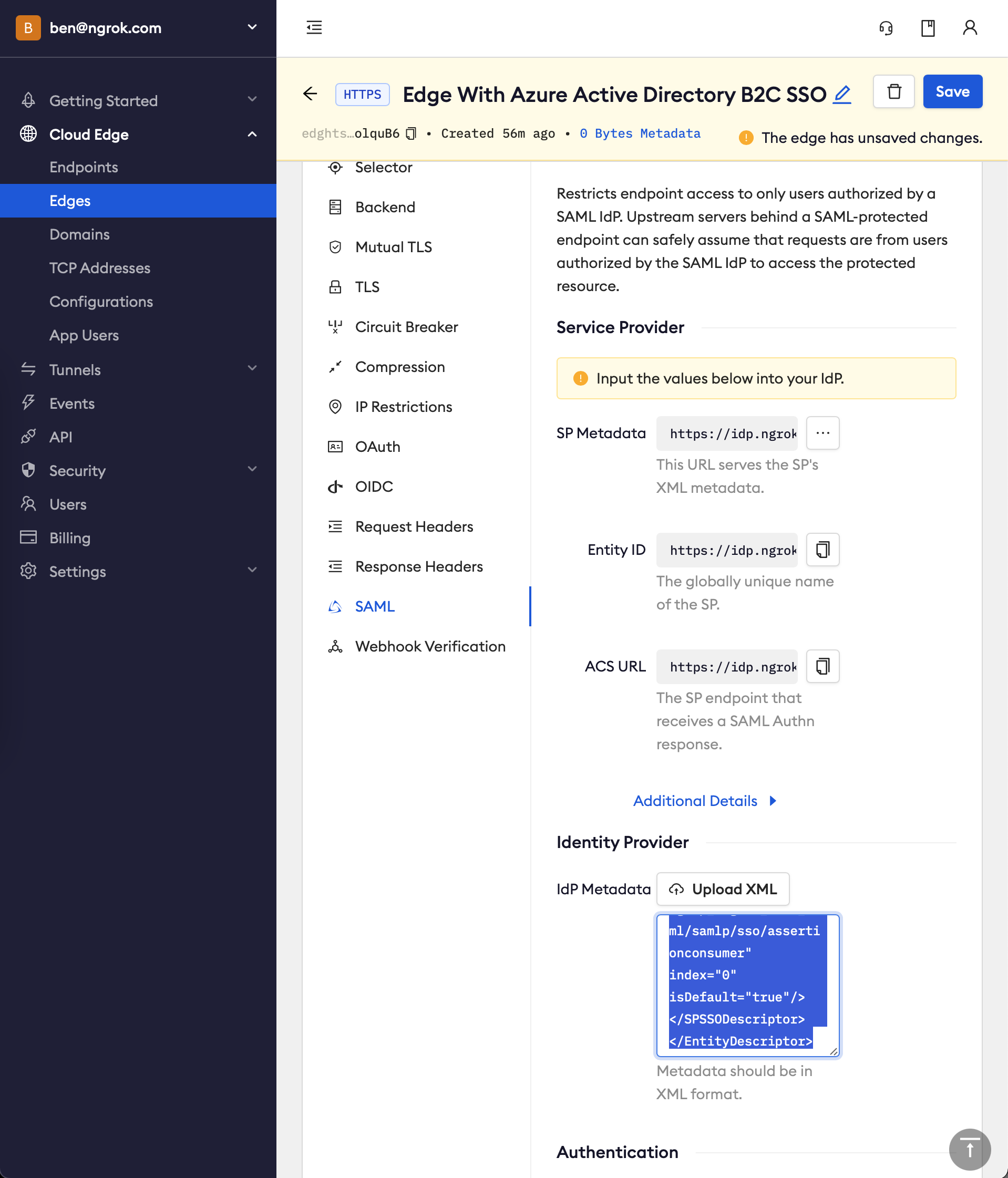Click the Mutual TLS shield icon
Screen dimensions: 1008x1178
click(x=335, y=247)
